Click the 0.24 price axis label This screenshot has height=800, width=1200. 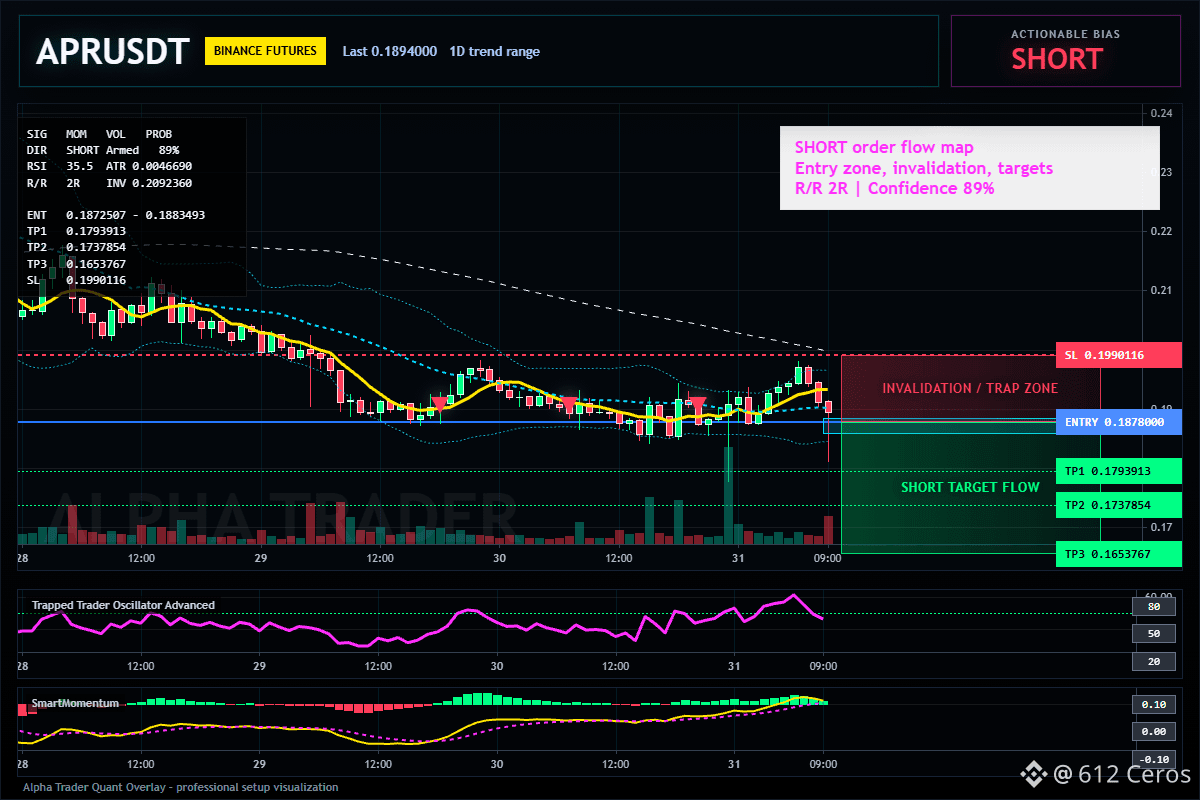click(x=1159, y=113)
